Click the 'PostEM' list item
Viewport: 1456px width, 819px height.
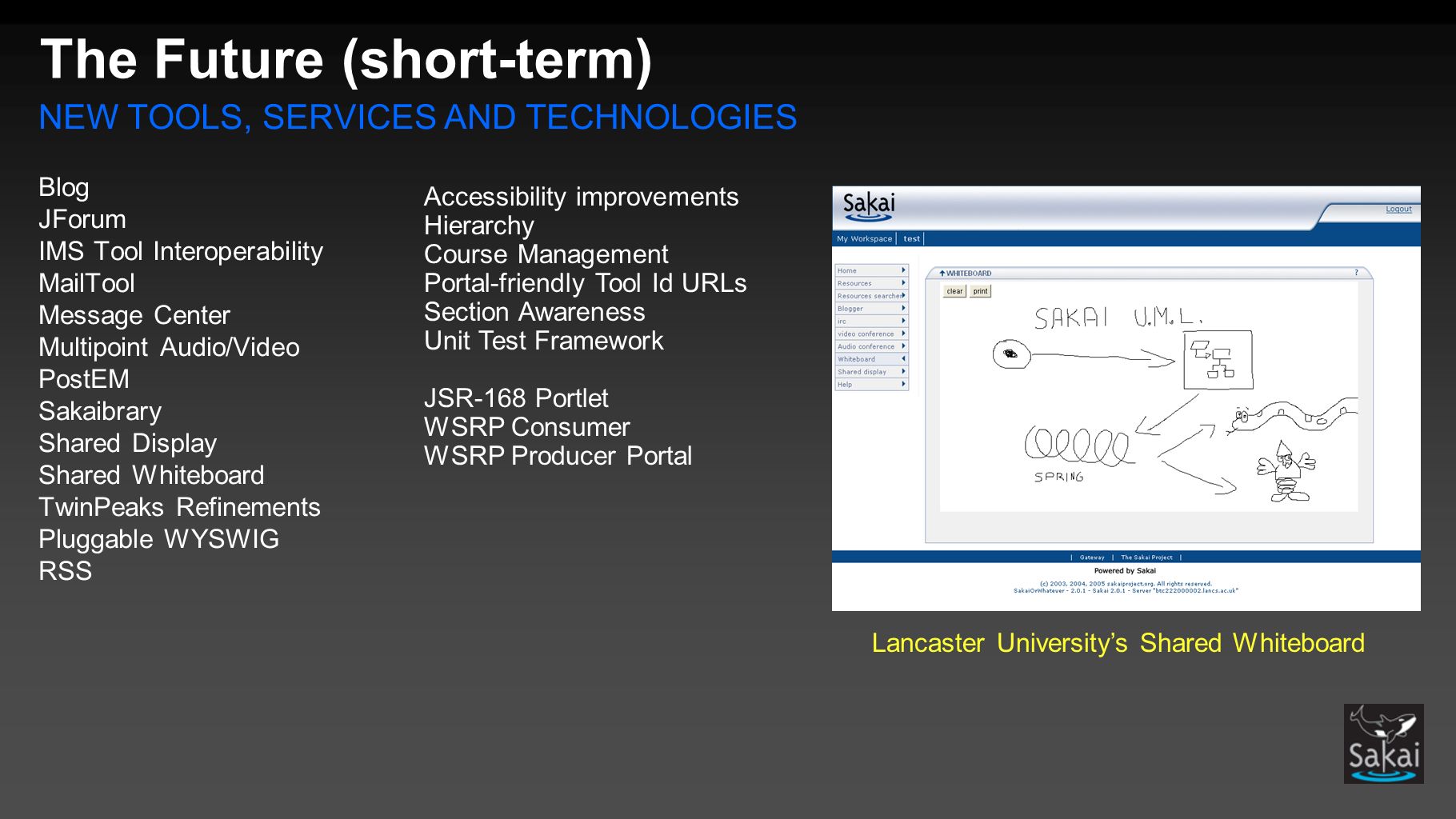pos(84,379)
